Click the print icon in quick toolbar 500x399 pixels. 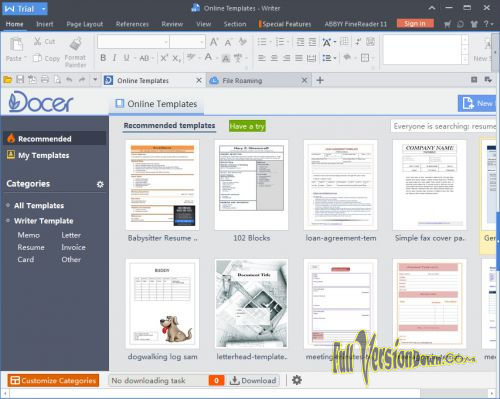(45, 79)
